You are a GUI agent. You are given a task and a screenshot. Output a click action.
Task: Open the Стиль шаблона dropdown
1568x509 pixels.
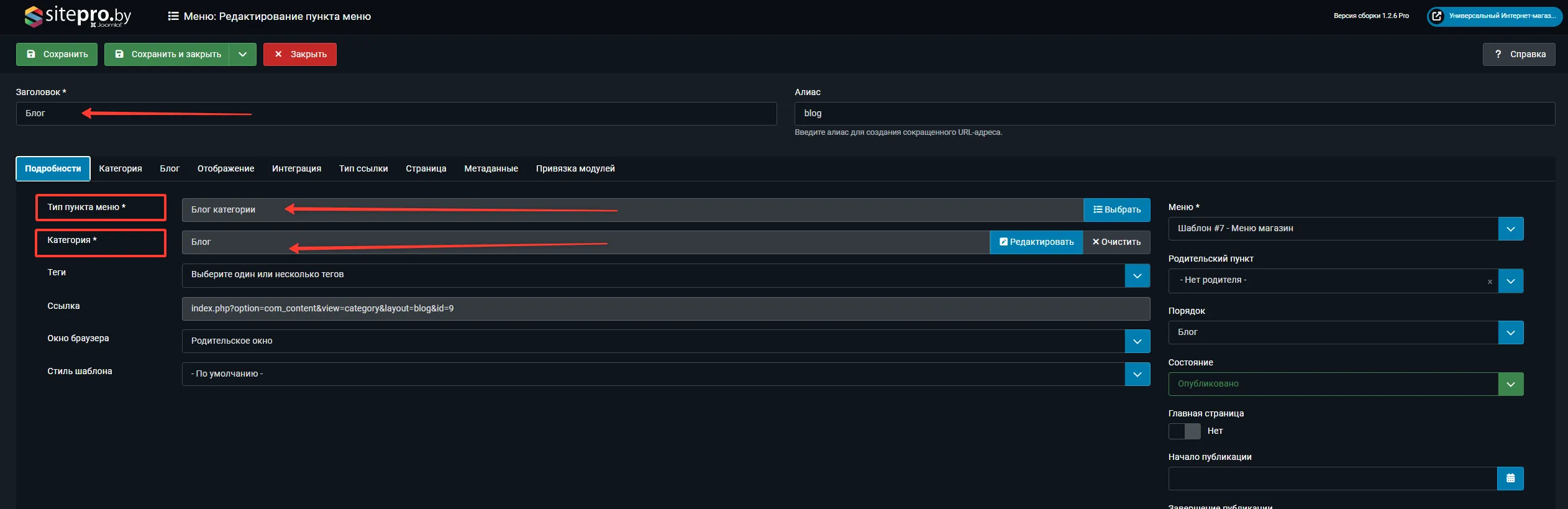(x=1137, y=374)
